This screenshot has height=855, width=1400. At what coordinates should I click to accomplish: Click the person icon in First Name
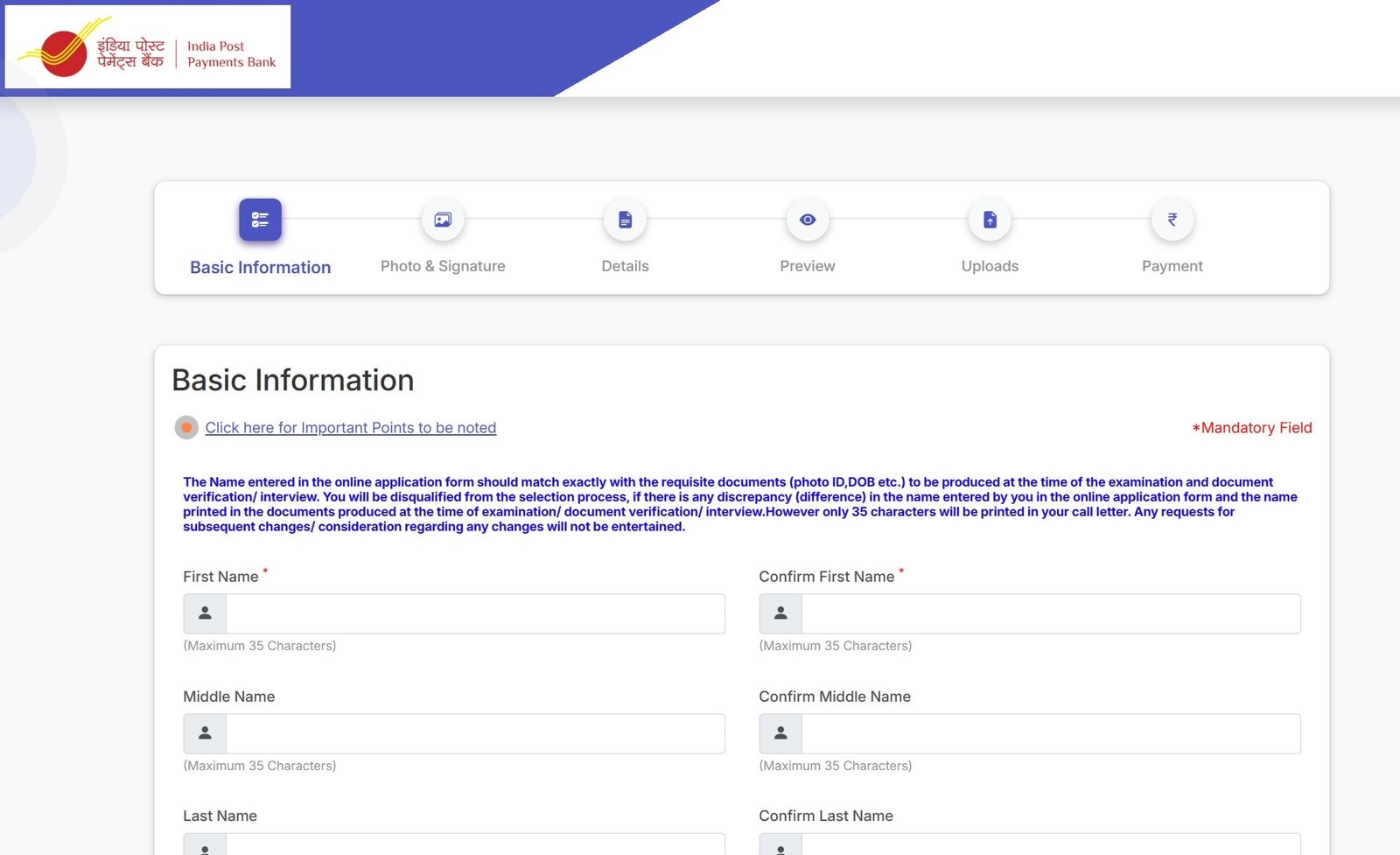pyautogui.click(x=205, y=613)
